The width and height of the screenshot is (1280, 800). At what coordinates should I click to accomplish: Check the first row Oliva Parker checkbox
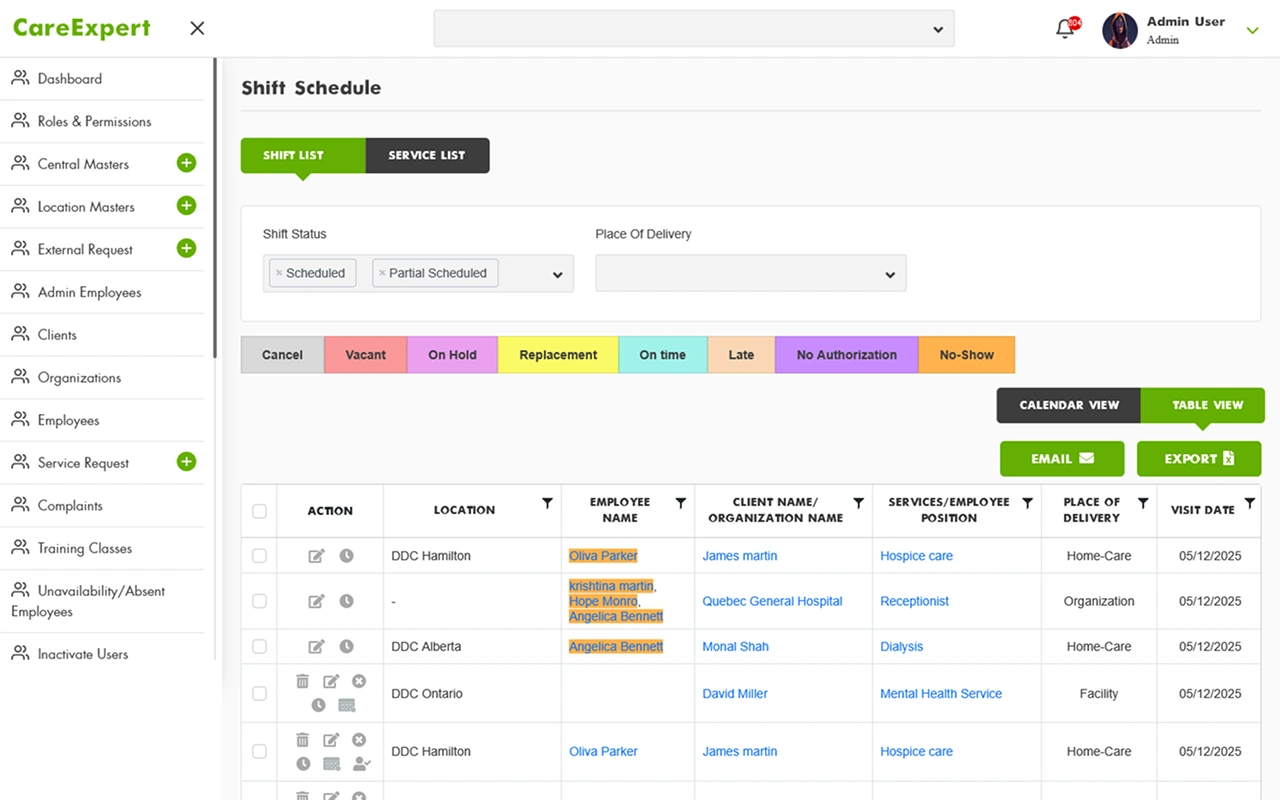tap(259, 556)
